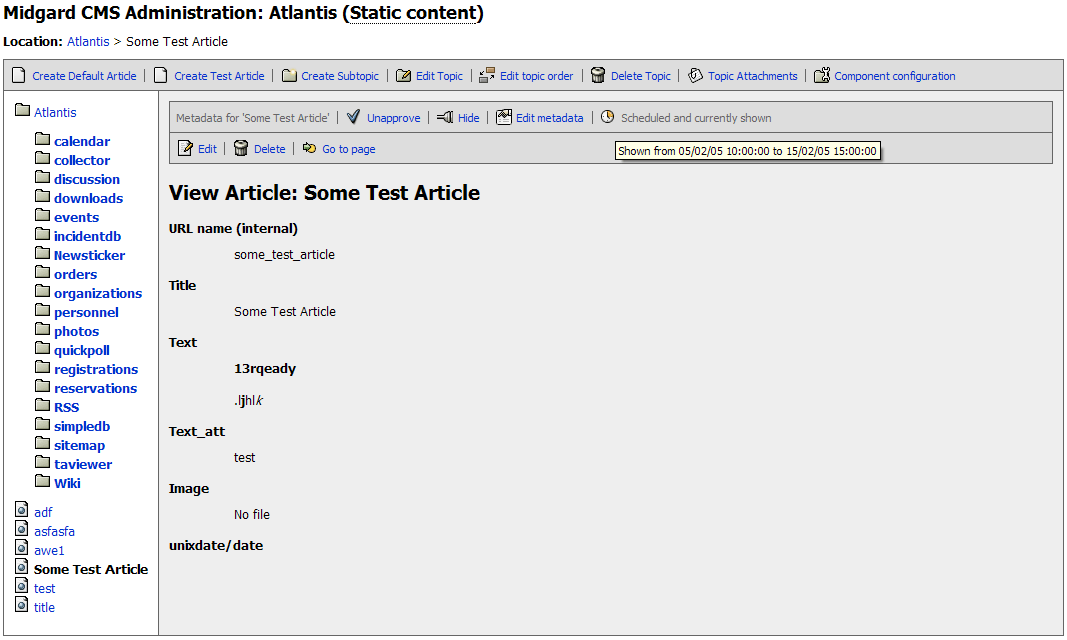The image size is (1067, 640).
Task: Click the Atlantis root folder icon
Action: 22,110
